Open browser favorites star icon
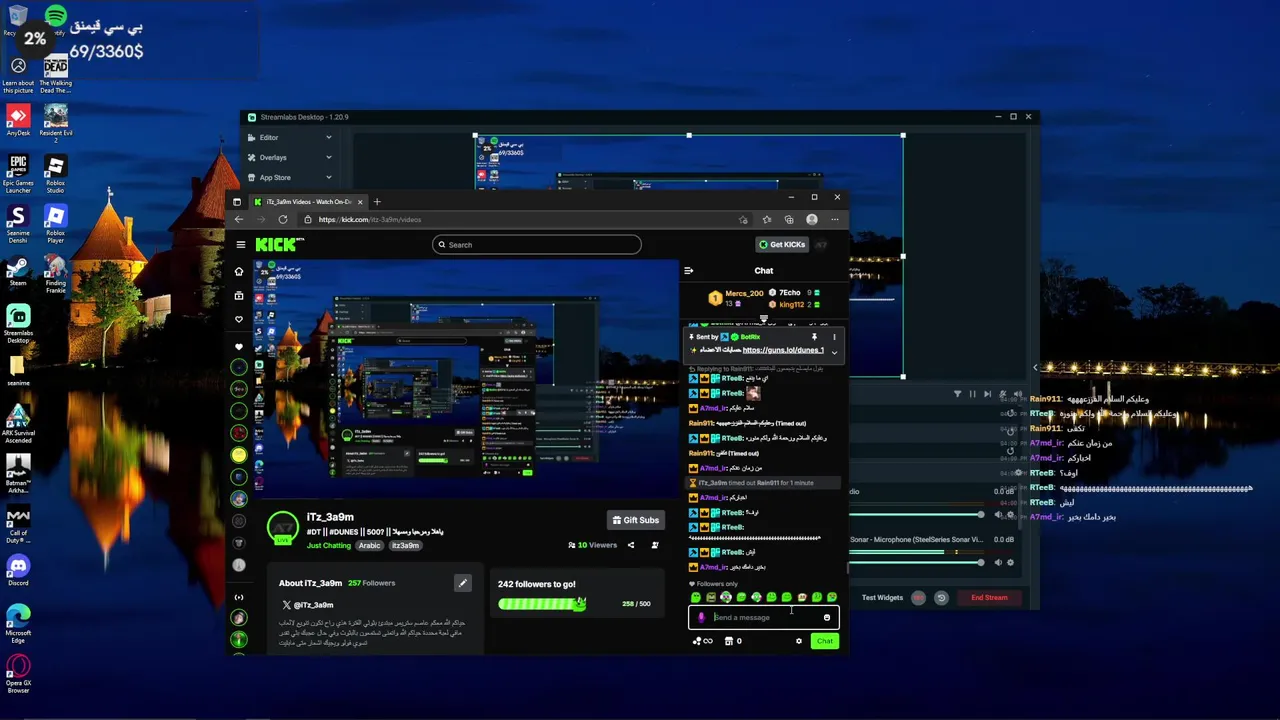 766,219
